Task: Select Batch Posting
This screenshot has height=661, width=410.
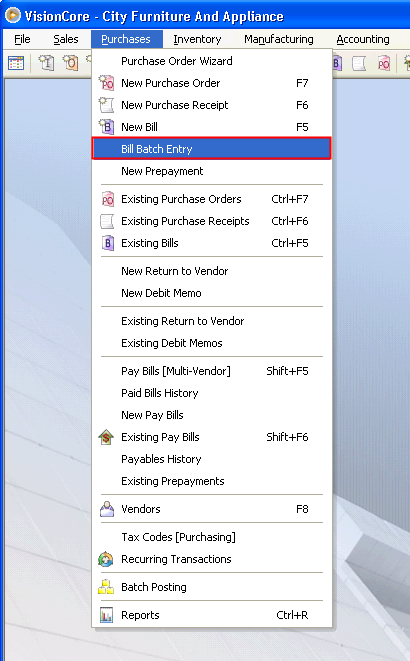Action: coord(212,587)
